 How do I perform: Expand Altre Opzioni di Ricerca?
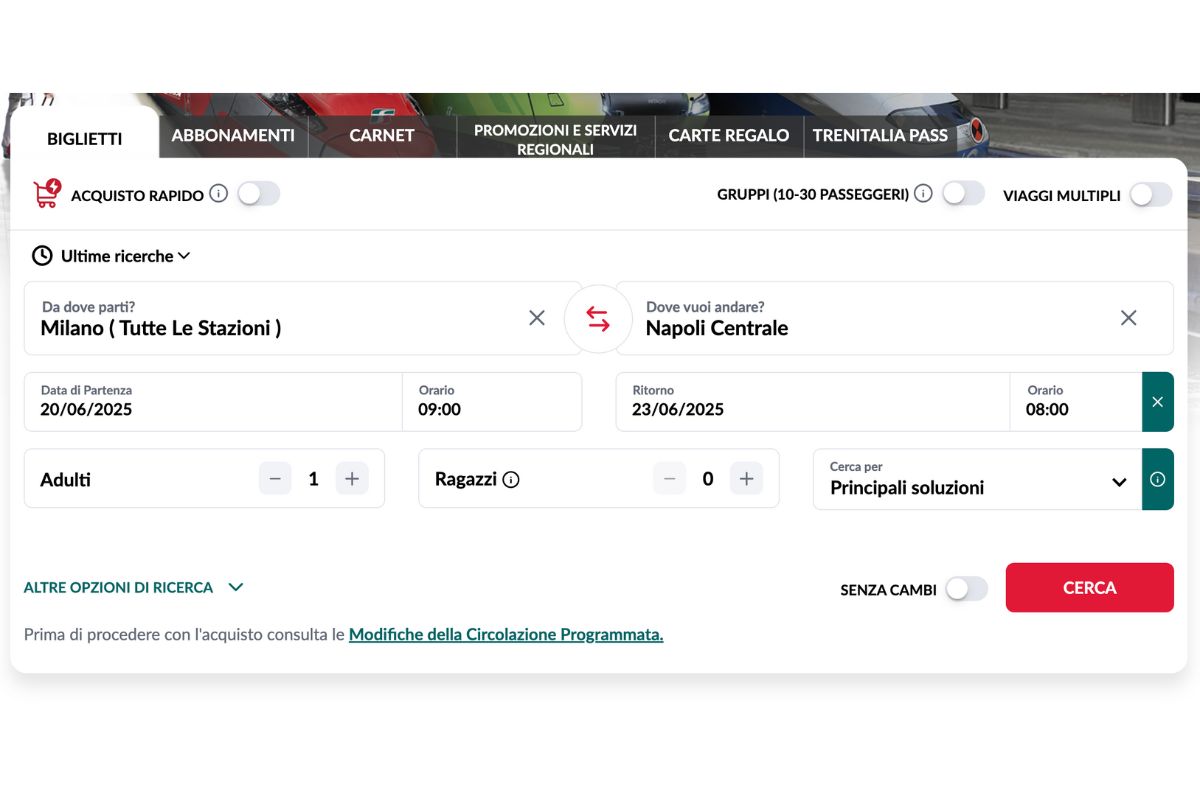tap(133, 588)
